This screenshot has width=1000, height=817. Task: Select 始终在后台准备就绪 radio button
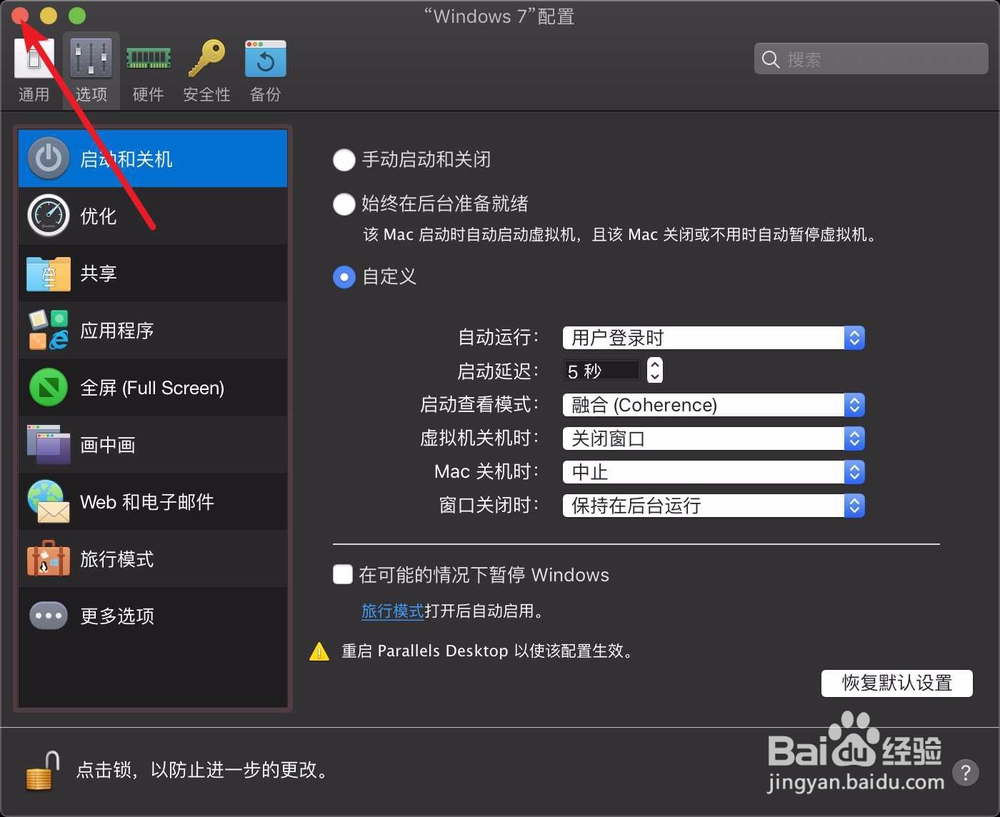[x=344, y=204]
